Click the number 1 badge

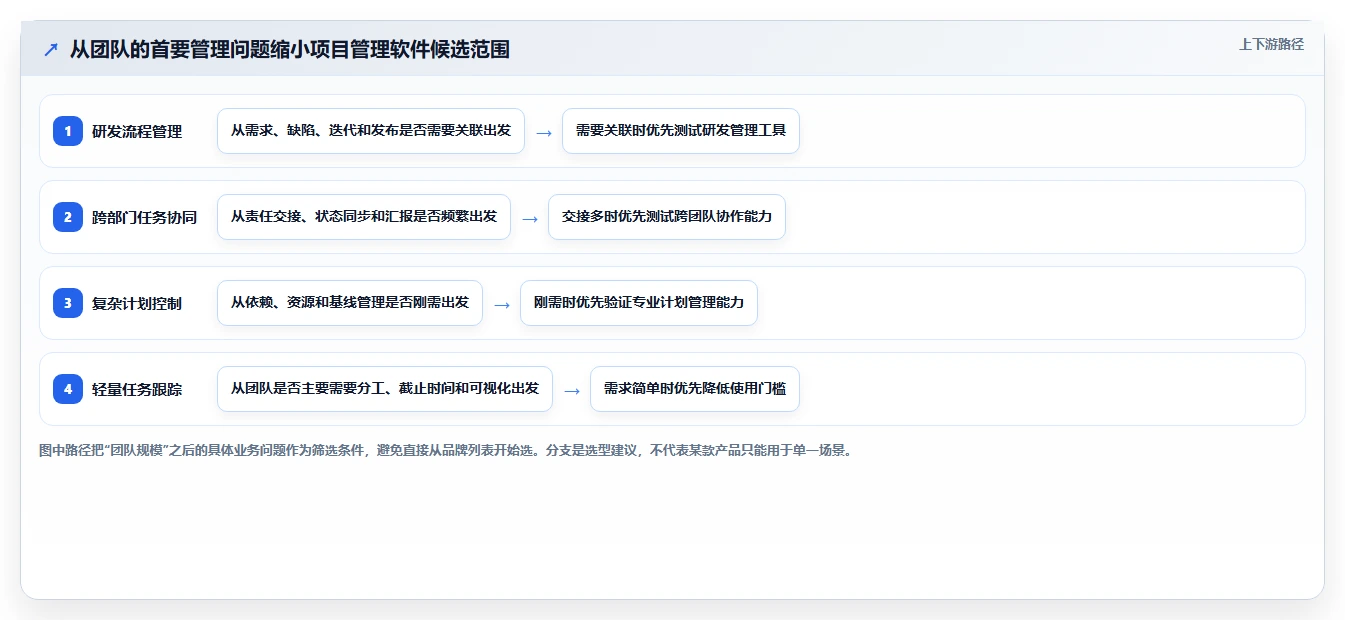68,131
